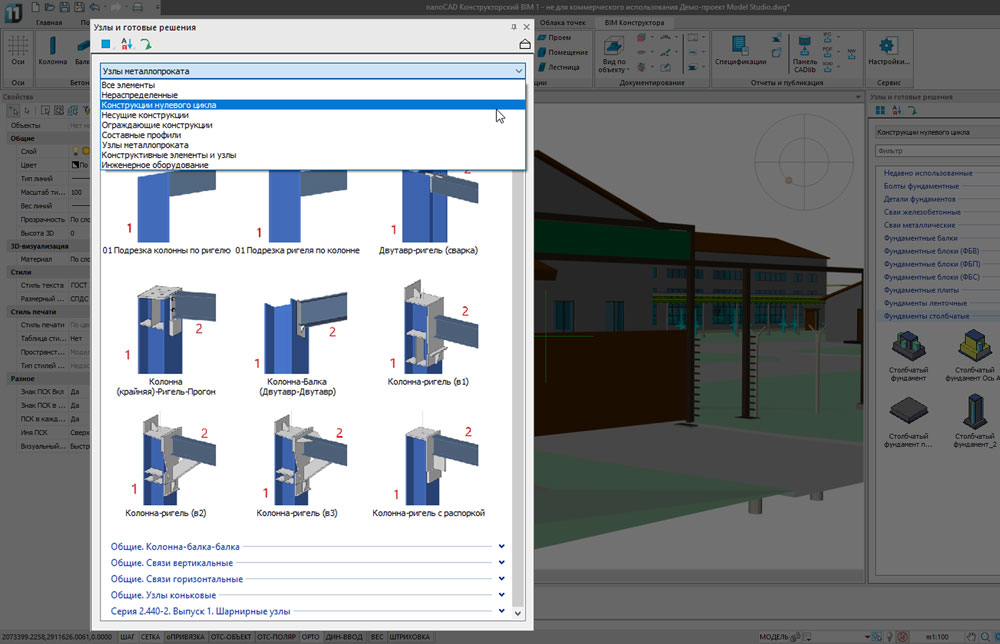Toggle ОТС-ОБЪЕКТ in status bar

coord(231,636)
